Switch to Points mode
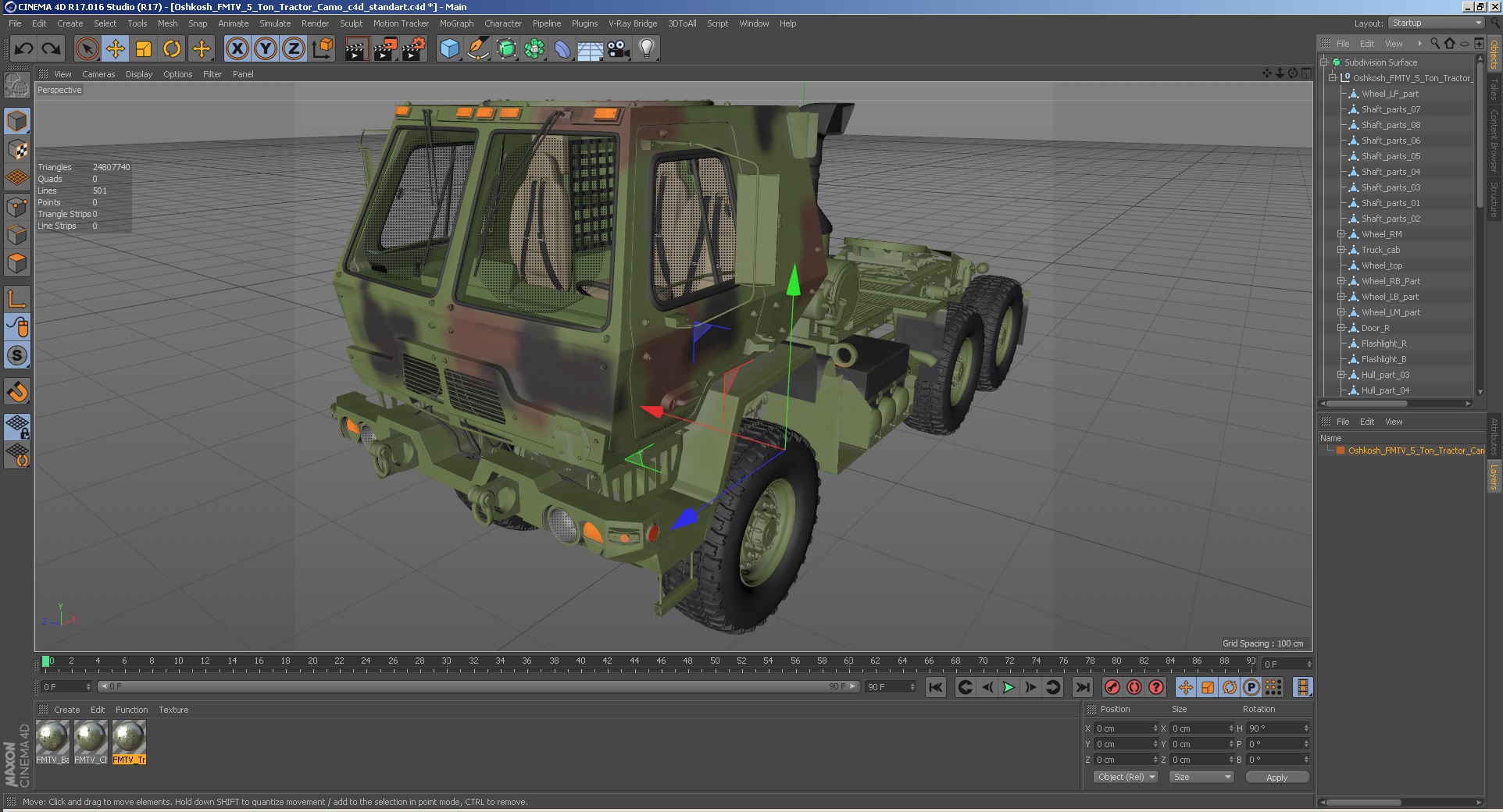This screenshot has width=1503, height=812. [x=17, y=207]
